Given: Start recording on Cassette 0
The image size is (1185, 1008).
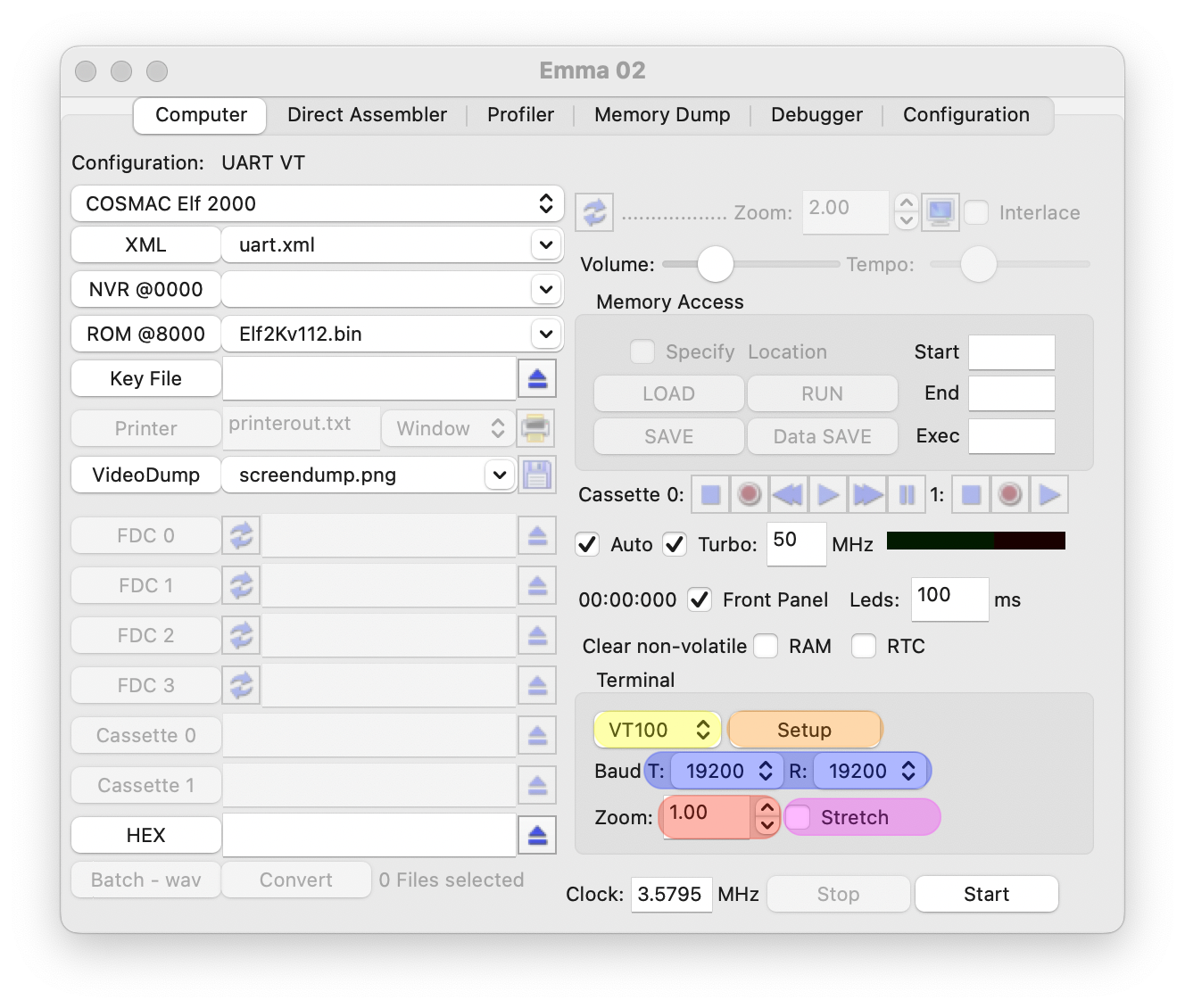Looking at the screenshot, I should [x=750, y=494].
